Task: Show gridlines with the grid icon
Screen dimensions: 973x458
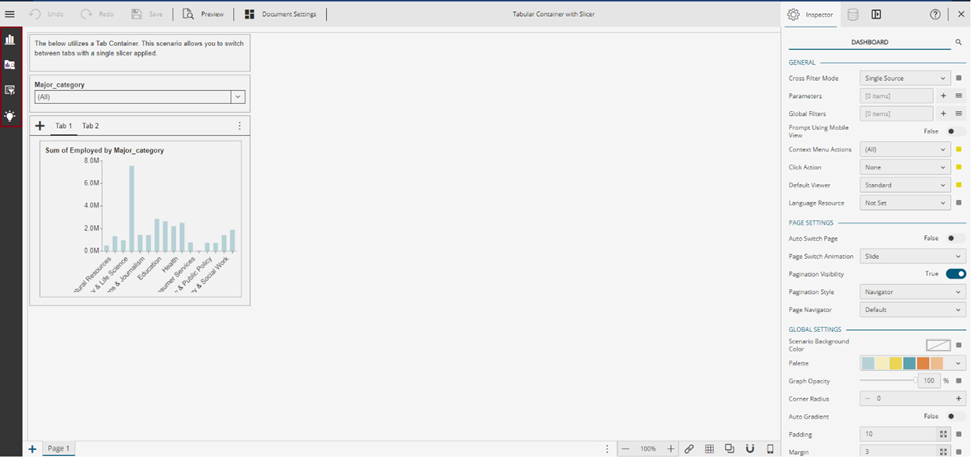Action: tap(709, 449)
